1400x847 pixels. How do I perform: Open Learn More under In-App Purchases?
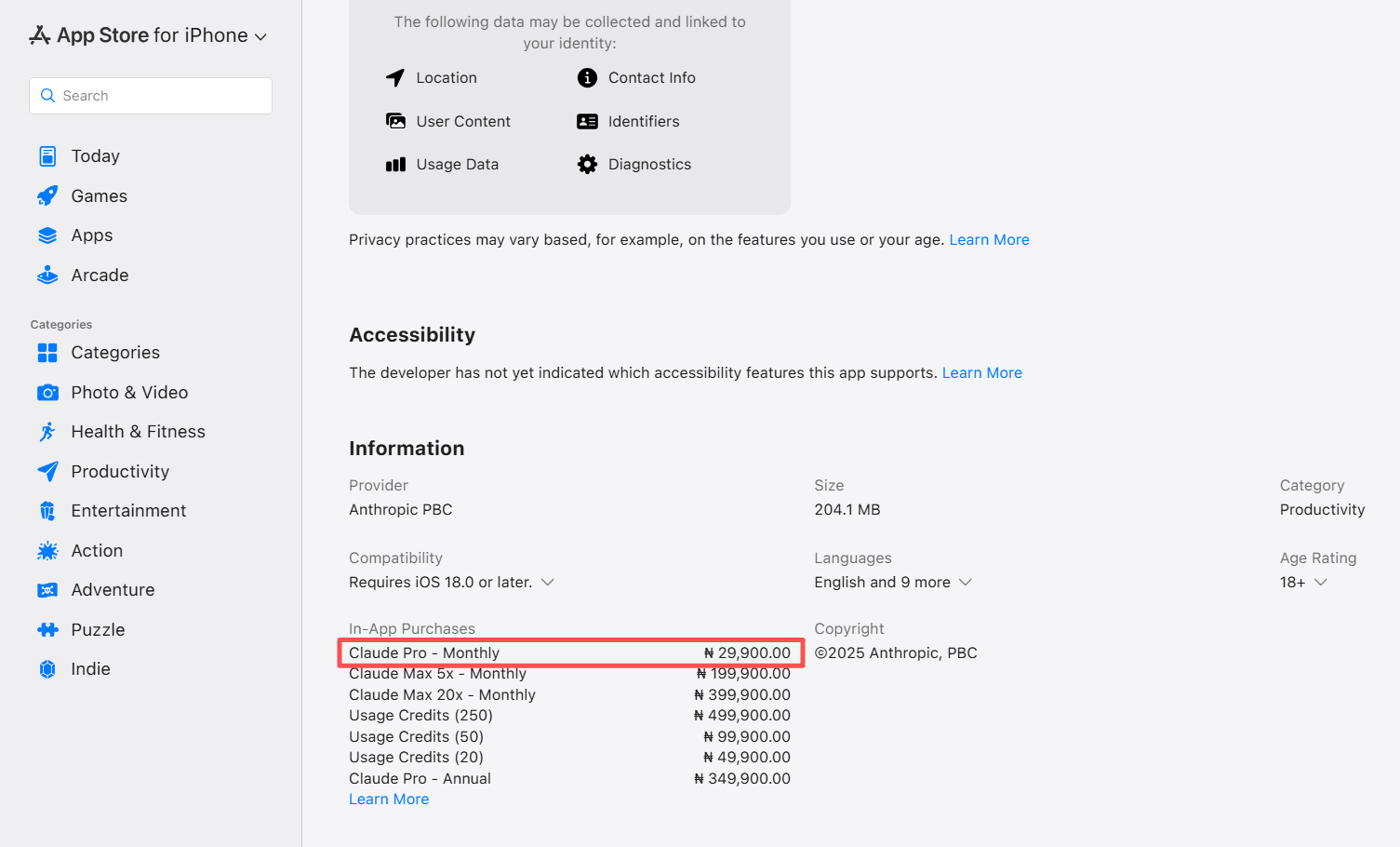[x=389, y=800]
